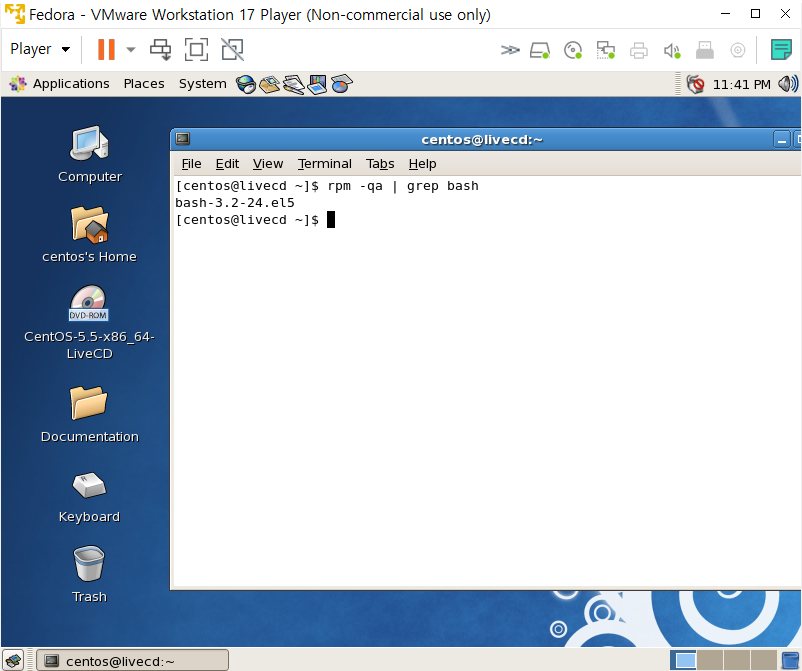Screen dimensions: 802x671
Task: Click the printer device icon
Action: [x=638, y=50]
